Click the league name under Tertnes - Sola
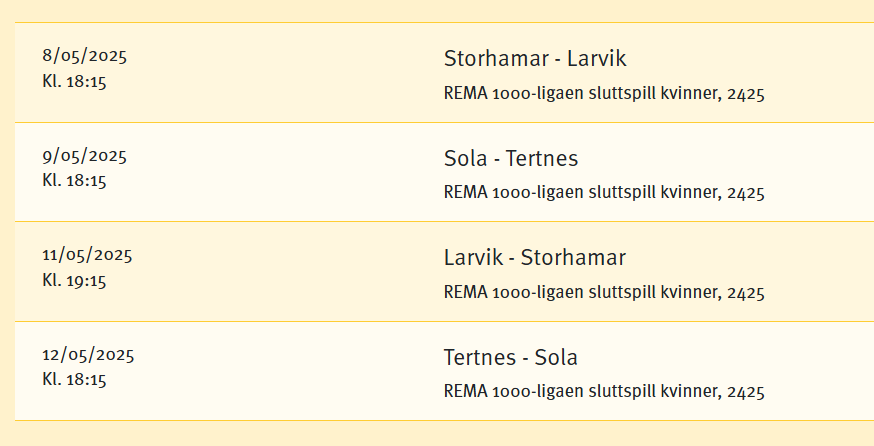This screenshot has height=446, width=874. 603,392
